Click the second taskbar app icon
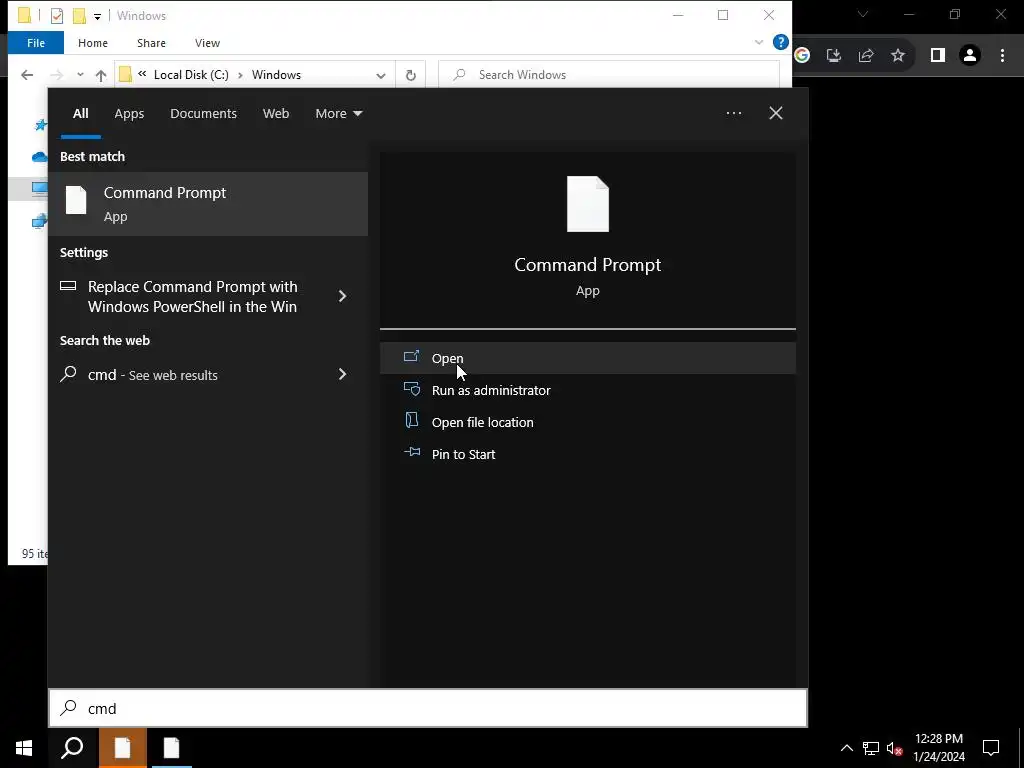The width and height of the screenshot is (1024, 768). (x=171, y=748)
